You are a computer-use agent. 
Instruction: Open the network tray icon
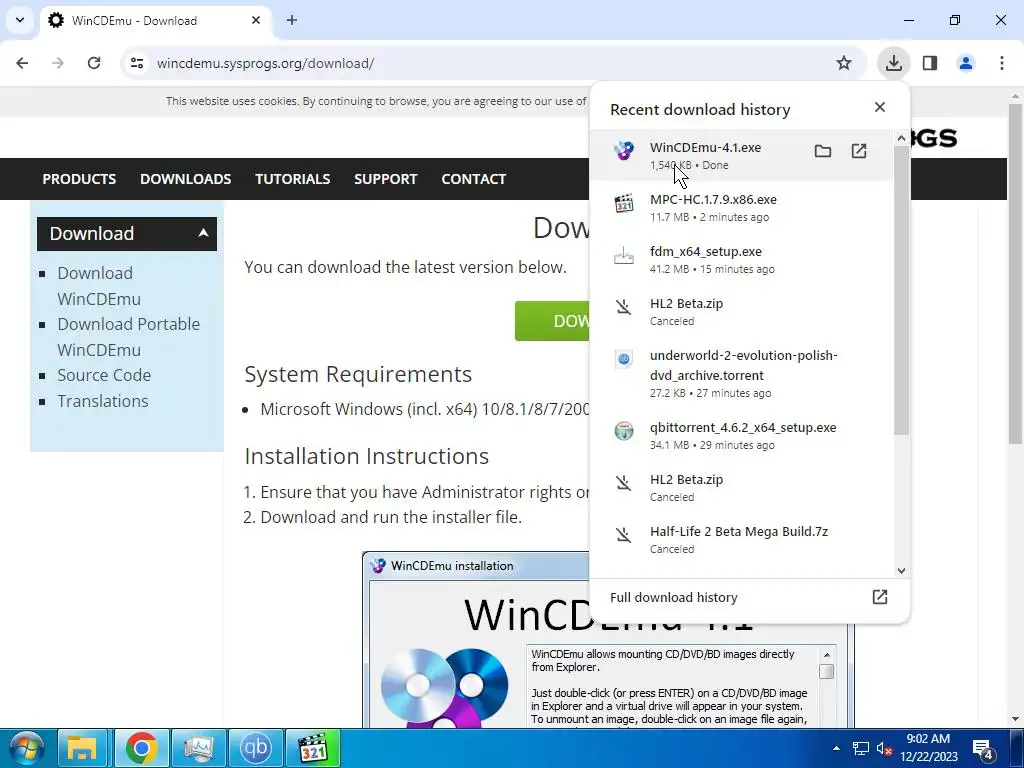point(861,748)
